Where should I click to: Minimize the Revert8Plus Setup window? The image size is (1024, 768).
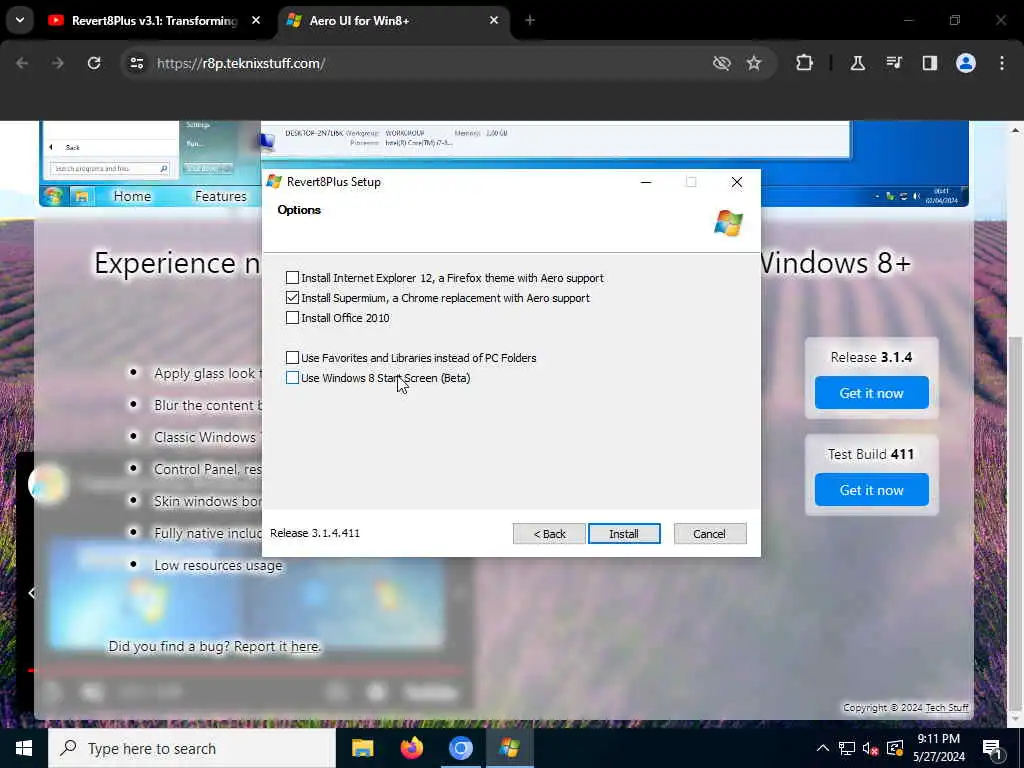pos(646,182)
